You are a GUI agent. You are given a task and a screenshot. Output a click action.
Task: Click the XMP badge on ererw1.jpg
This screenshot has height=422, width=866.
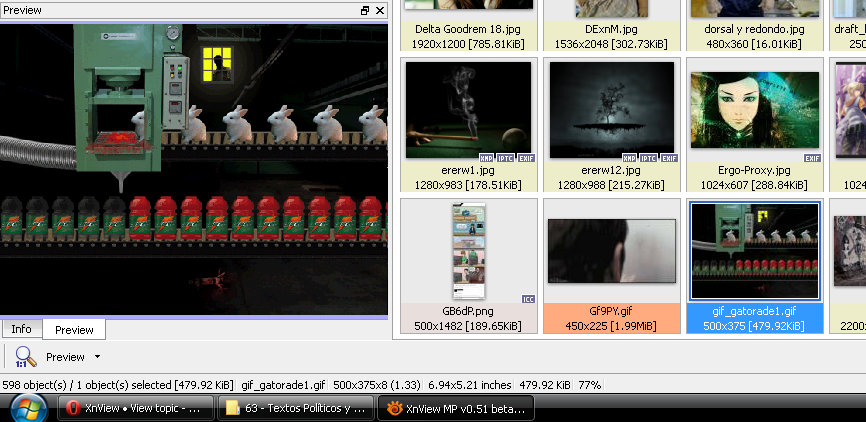point(486,158)
